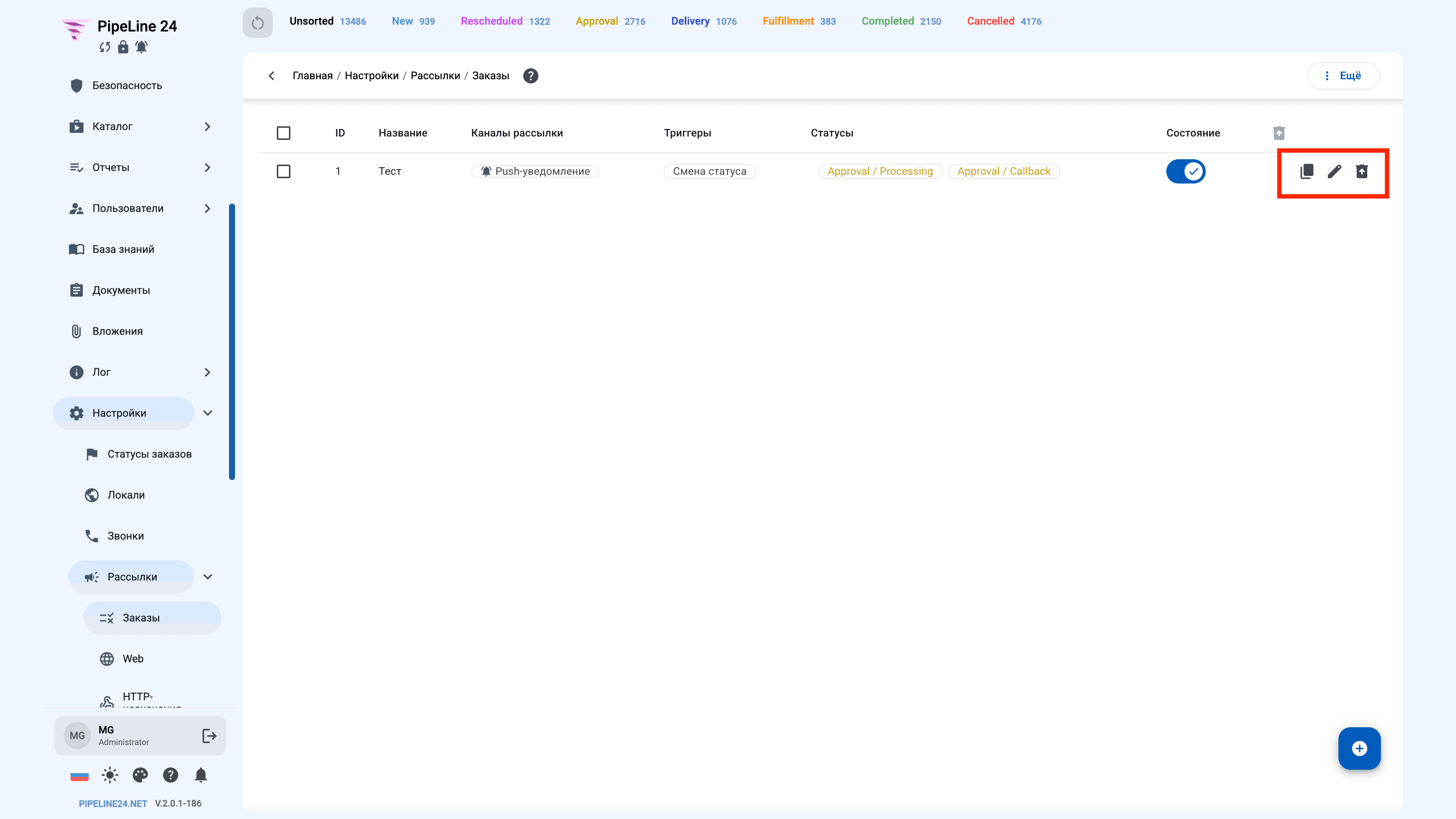Tick the checkbox for row Тест

[x=284, y=171]
